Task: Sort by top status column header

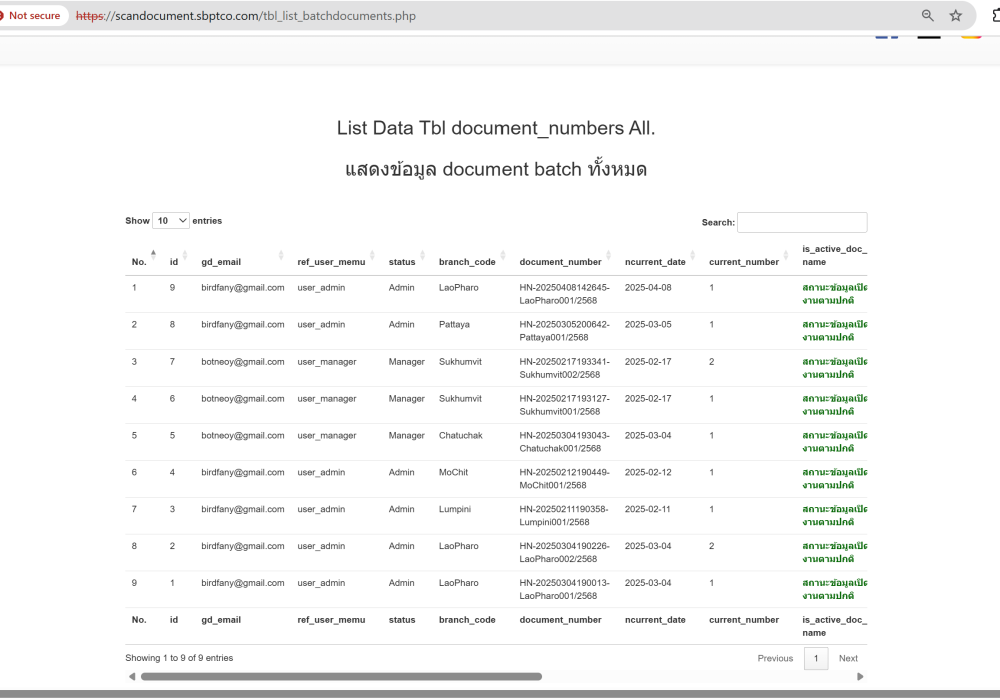Action: [402, 262]
